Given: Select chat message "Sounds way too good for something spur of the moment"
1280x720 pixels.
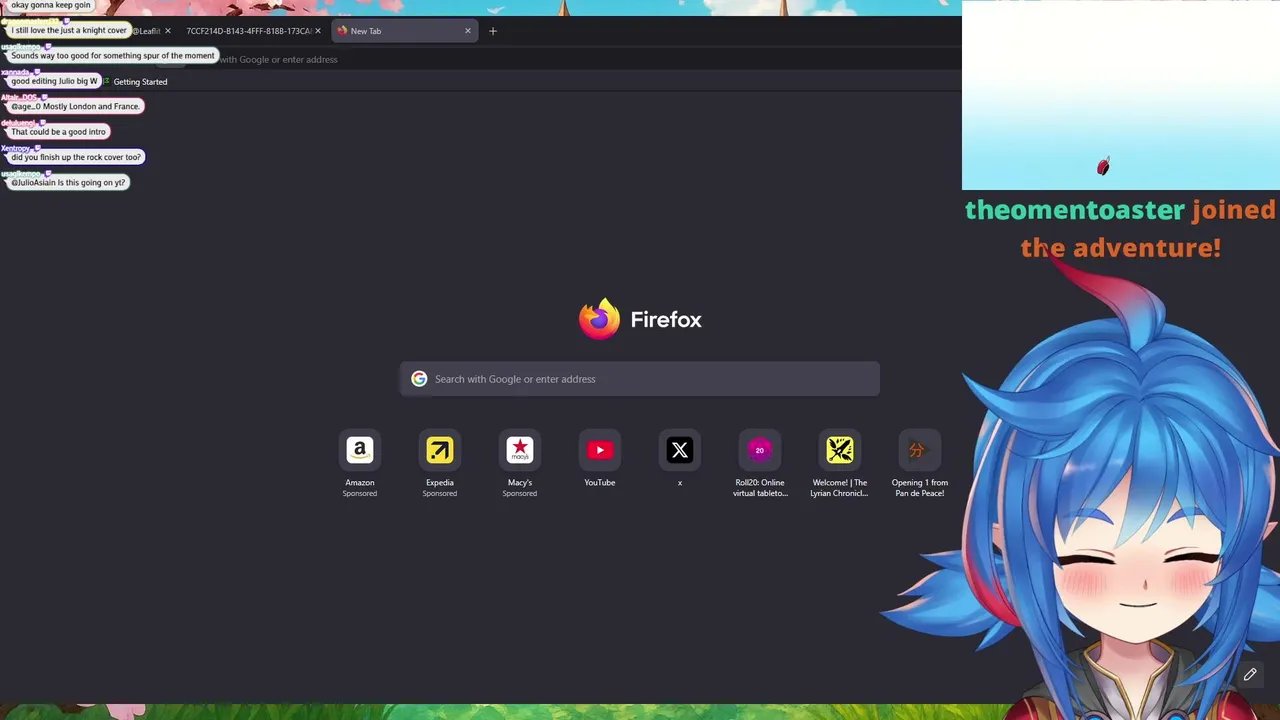Looking at the screenshot, I should point(112,55).
